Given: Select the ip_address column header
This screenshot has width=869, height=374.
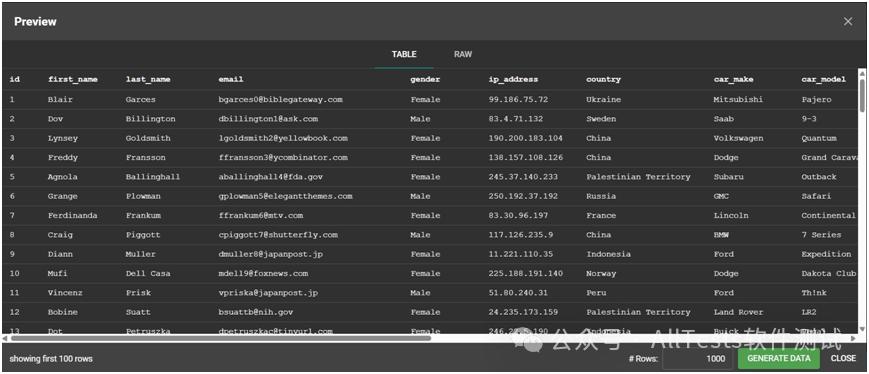Looking at the screenshot, I should pos(513,79).
